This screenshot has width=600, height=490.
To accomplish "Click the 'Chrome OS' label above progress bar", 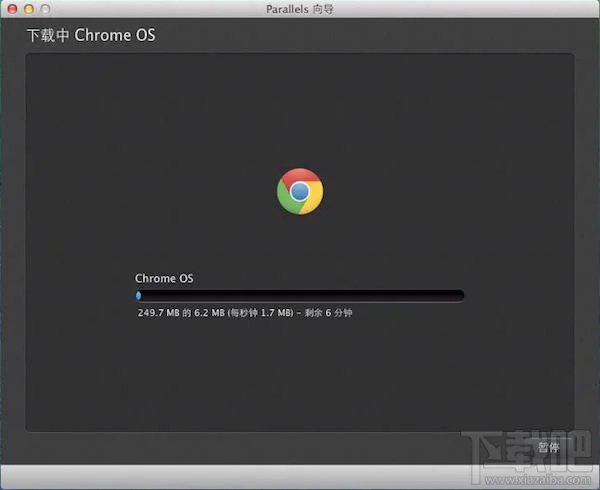I will click(x=164, y=278).
